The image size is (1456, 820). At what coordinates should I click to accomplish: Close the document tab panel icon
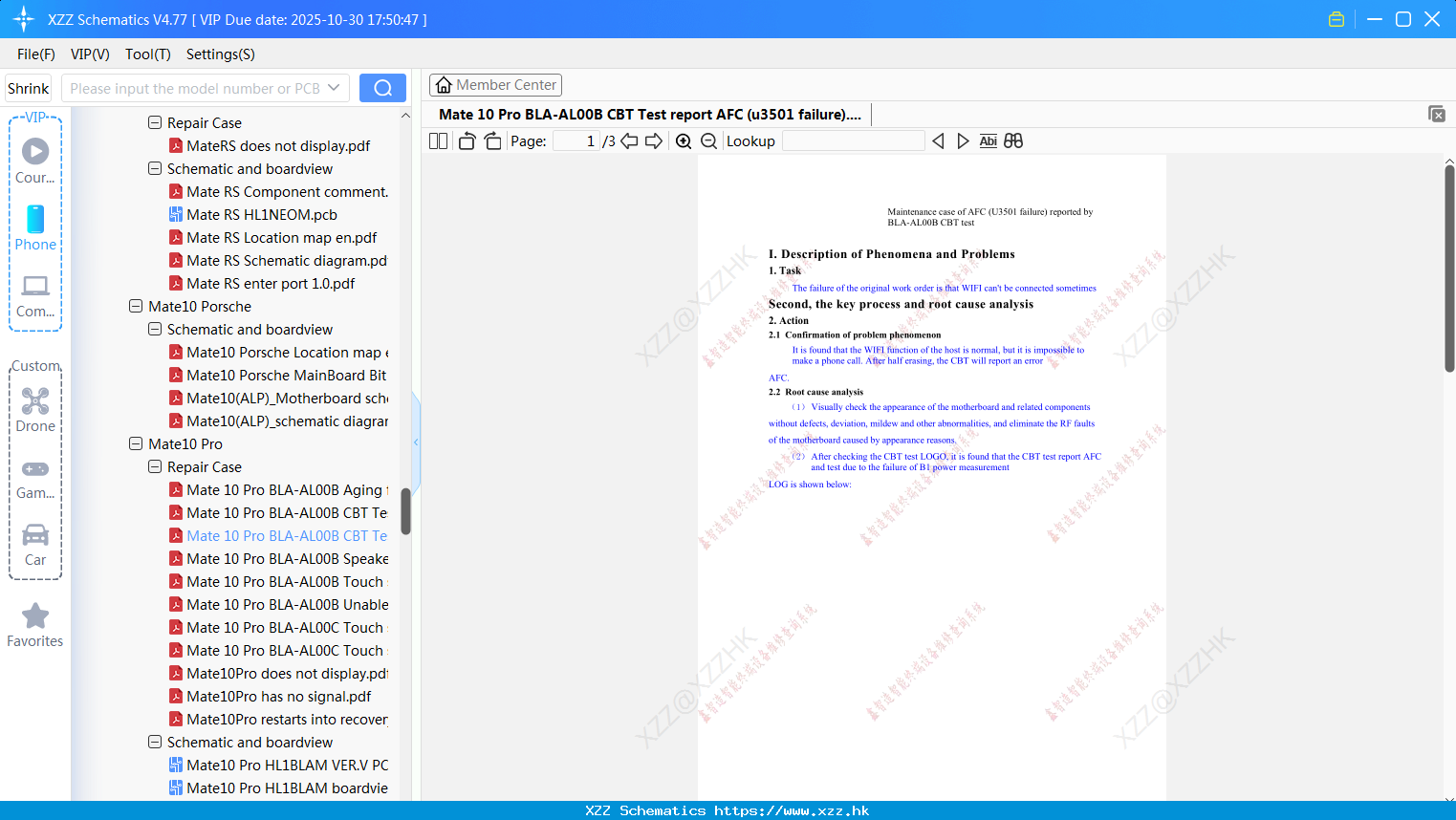tap(1436, 114)
